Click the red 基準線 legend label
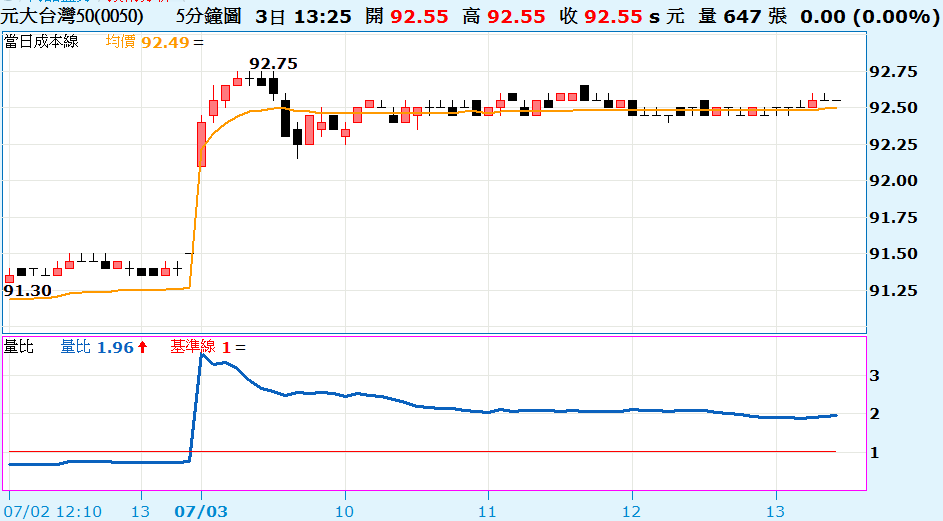 [x=193, y=347]
